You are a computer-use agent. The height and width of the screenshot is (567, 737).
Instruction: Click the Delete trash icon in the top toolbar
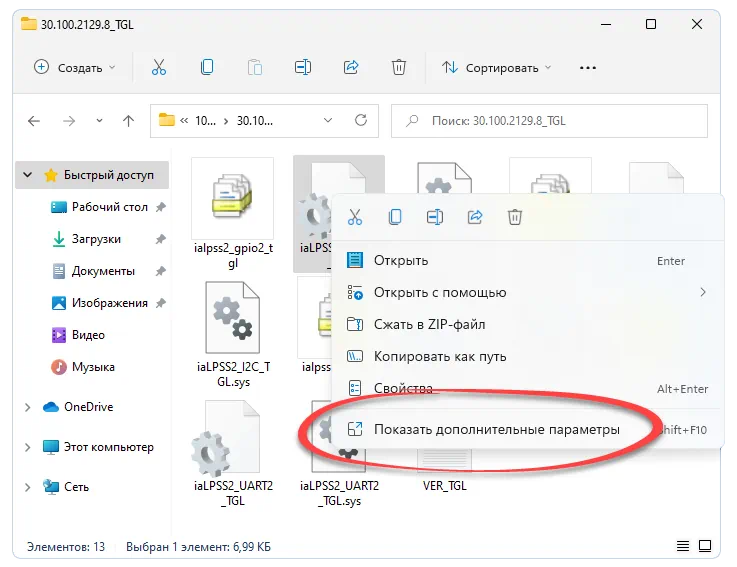pyautogui.click(x=399, y=68)
